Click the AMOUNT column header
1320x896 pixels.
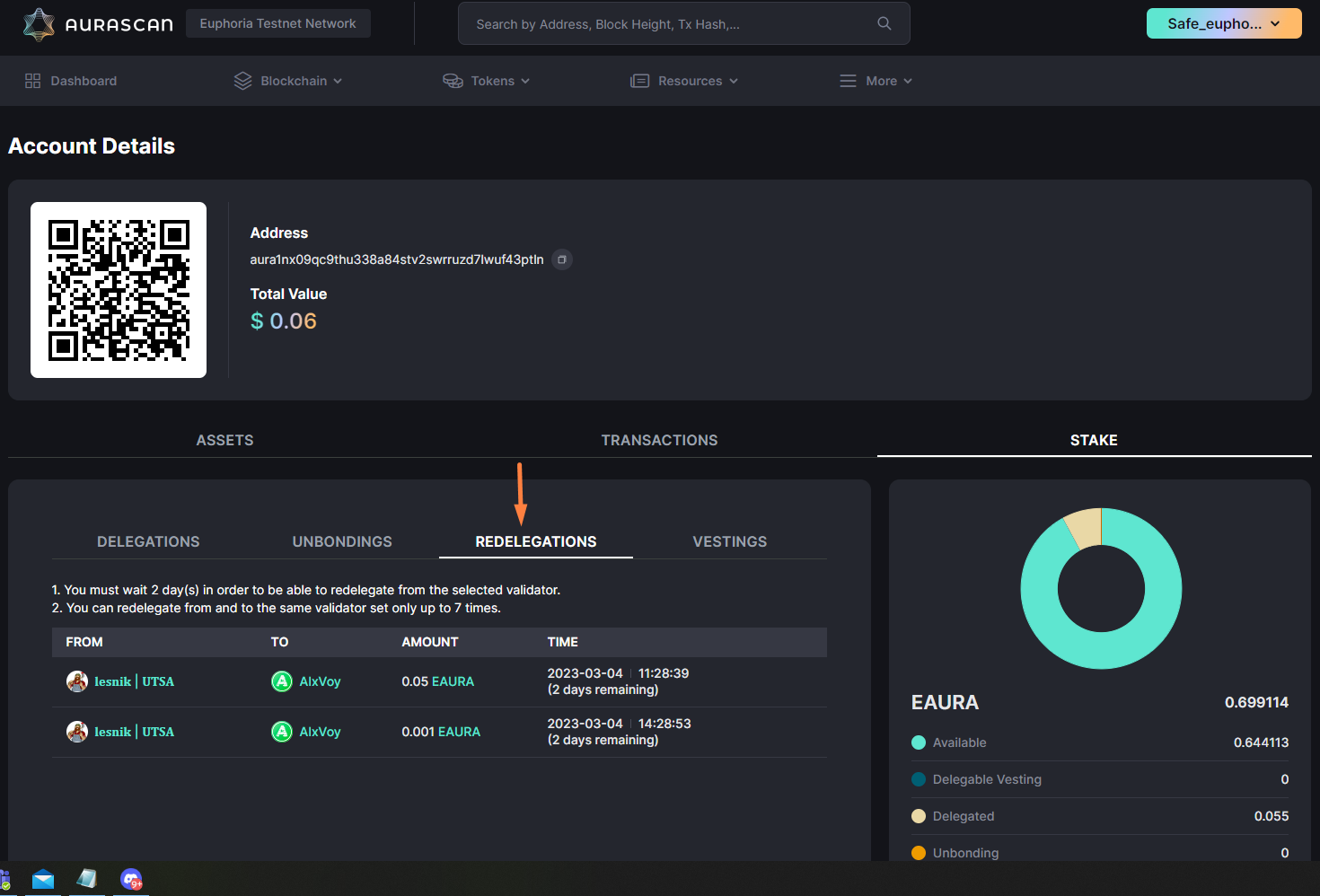(x=430, y=642)
